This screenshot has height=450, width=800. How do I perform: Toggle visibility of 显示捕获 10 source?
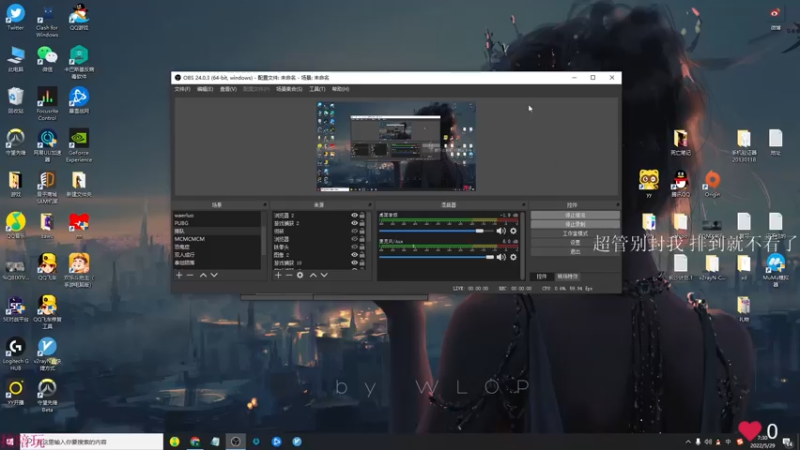coord(354,263)
